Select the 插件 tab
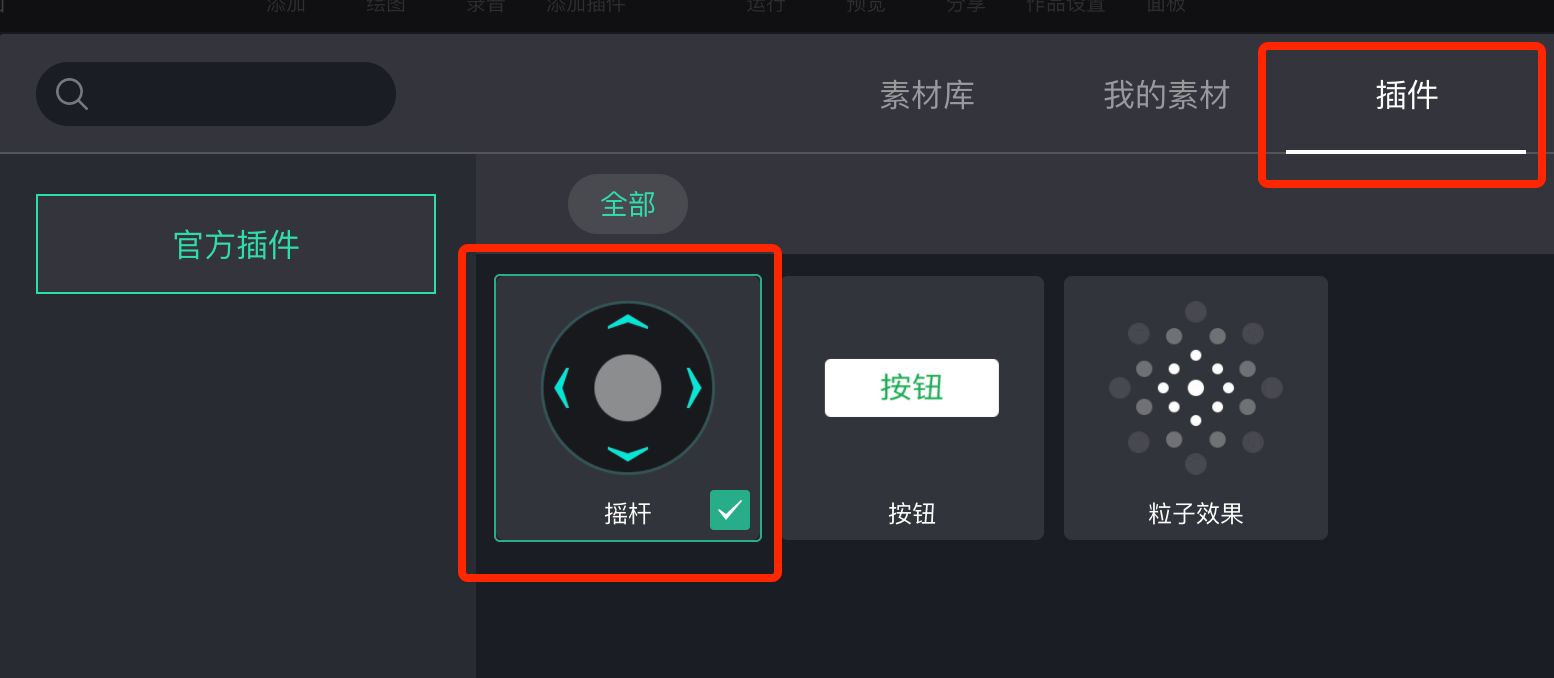 (x=1406, y=95)
